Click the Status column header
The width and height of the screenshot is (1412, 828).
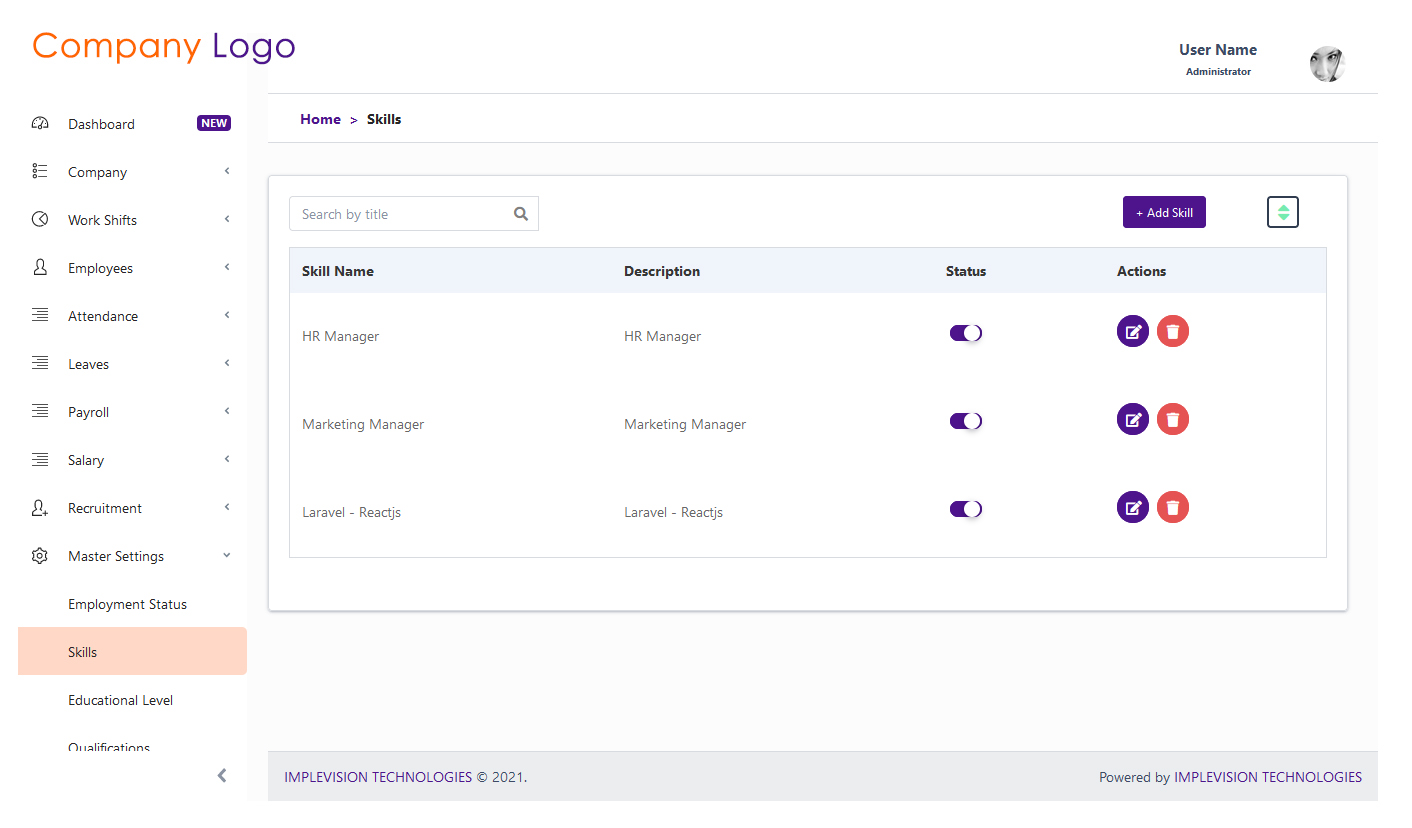point(966,271)
